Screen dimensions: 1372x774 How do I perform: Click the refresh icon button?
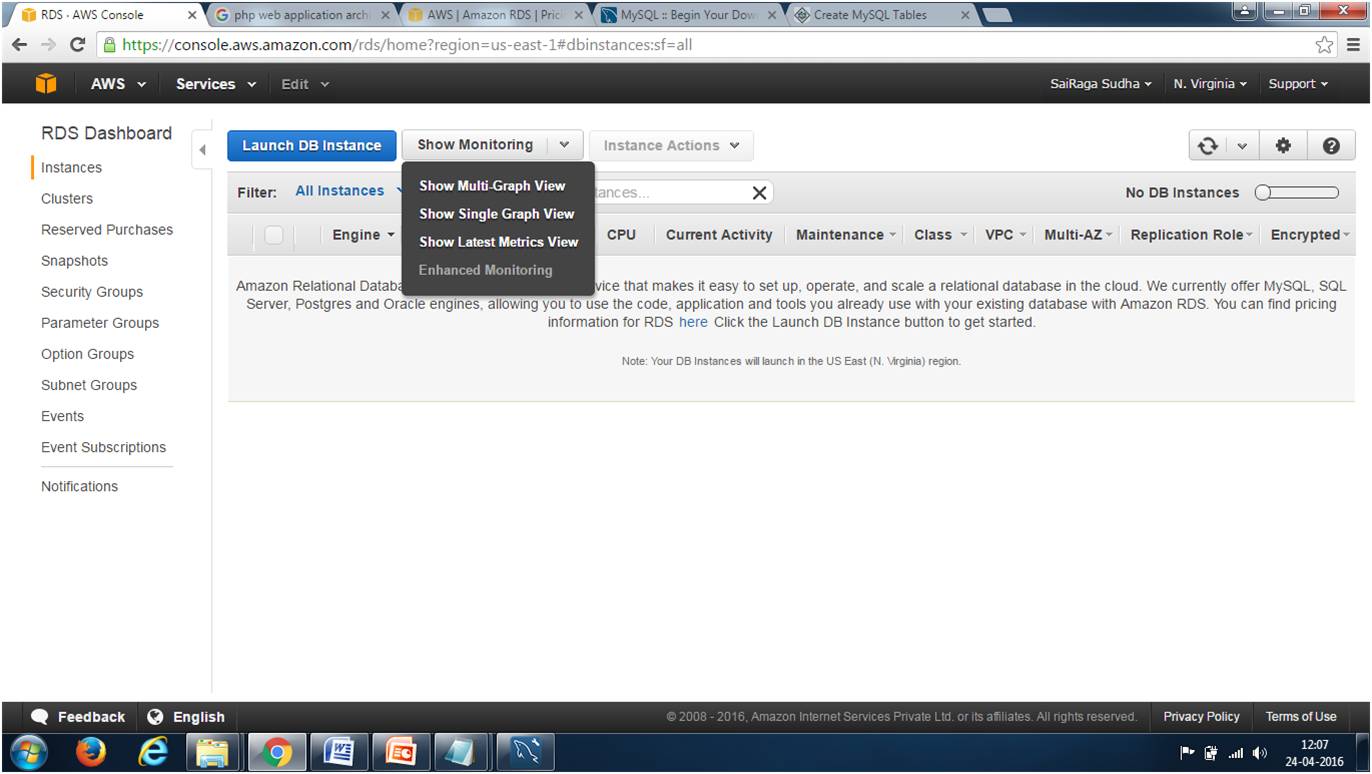point(1207,146)
